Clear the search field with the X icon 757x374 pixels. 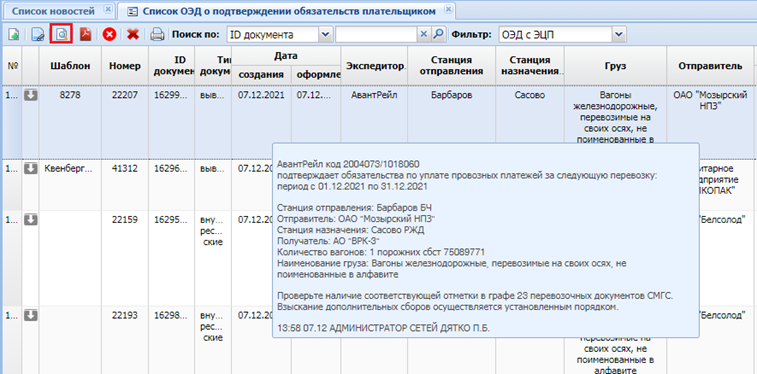click(x=423, y=34)
